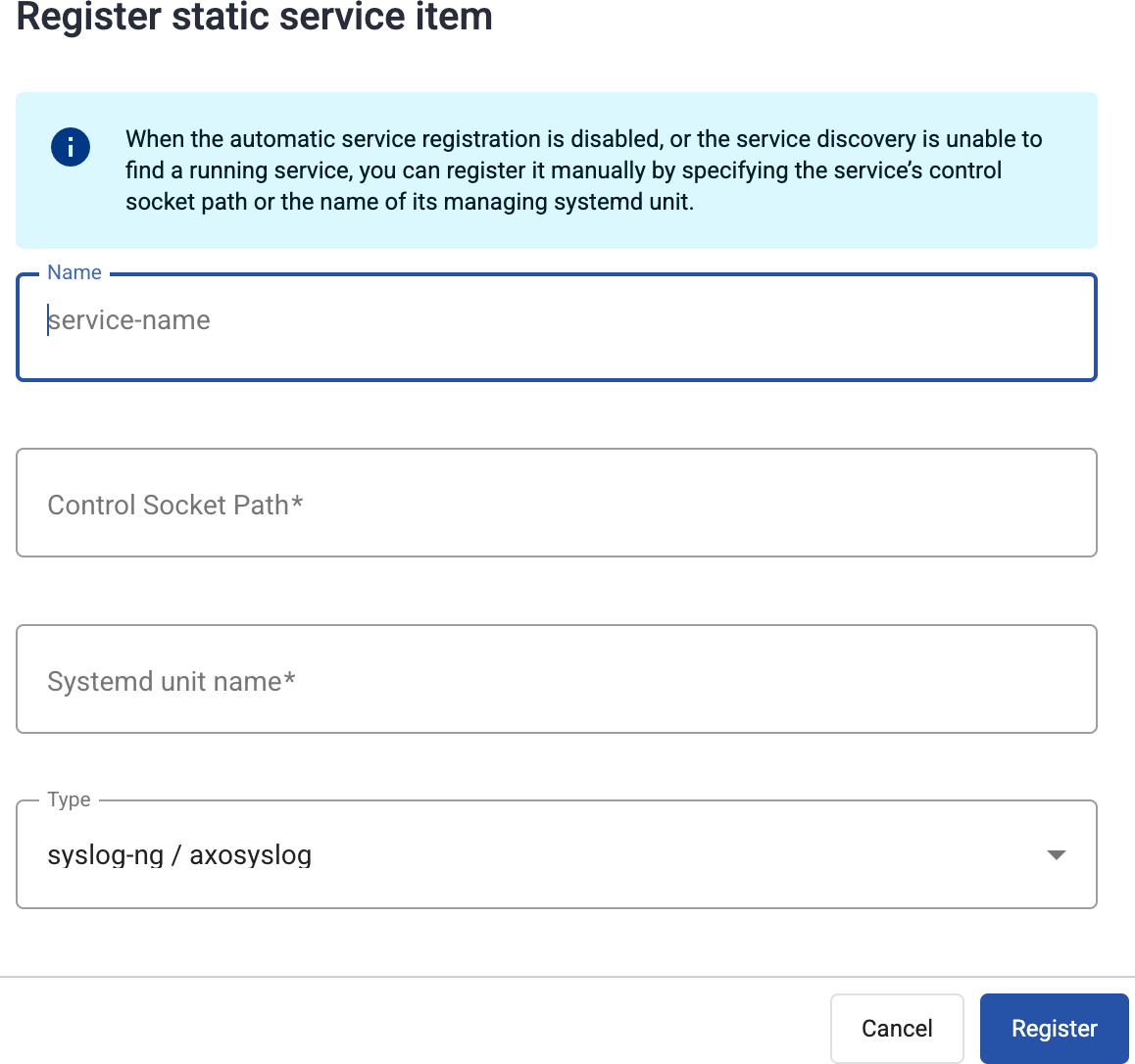Select the Systemd unit name field
Screen dimensions: 1135x1064
pos(392,678)
